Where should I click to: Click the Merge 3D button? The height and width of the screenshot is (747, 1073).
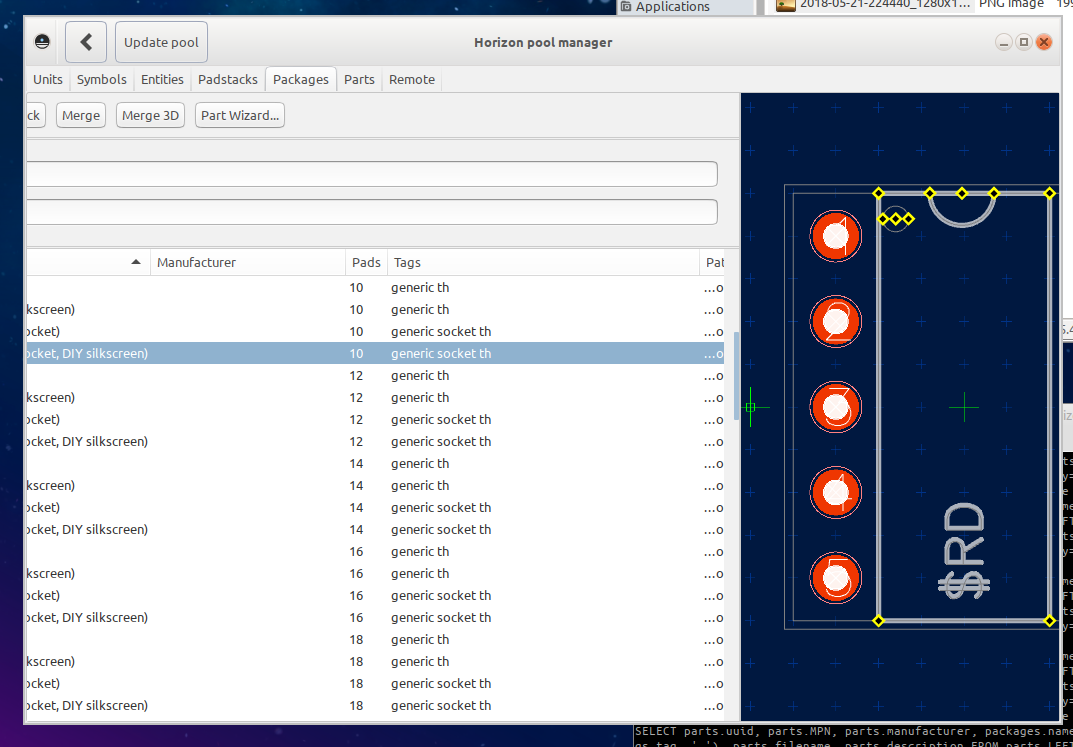[x=151, y=116]
